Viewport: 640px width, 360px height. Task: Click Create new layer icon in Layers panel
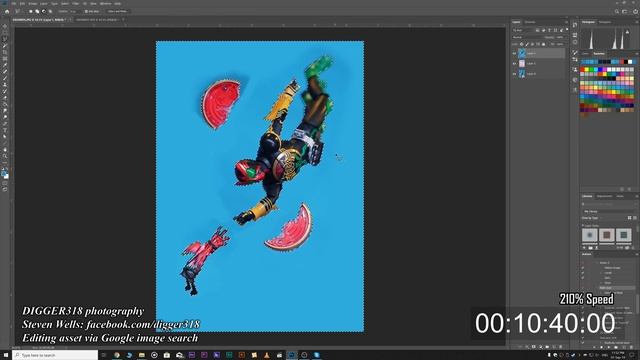click(x=554, y=347)
